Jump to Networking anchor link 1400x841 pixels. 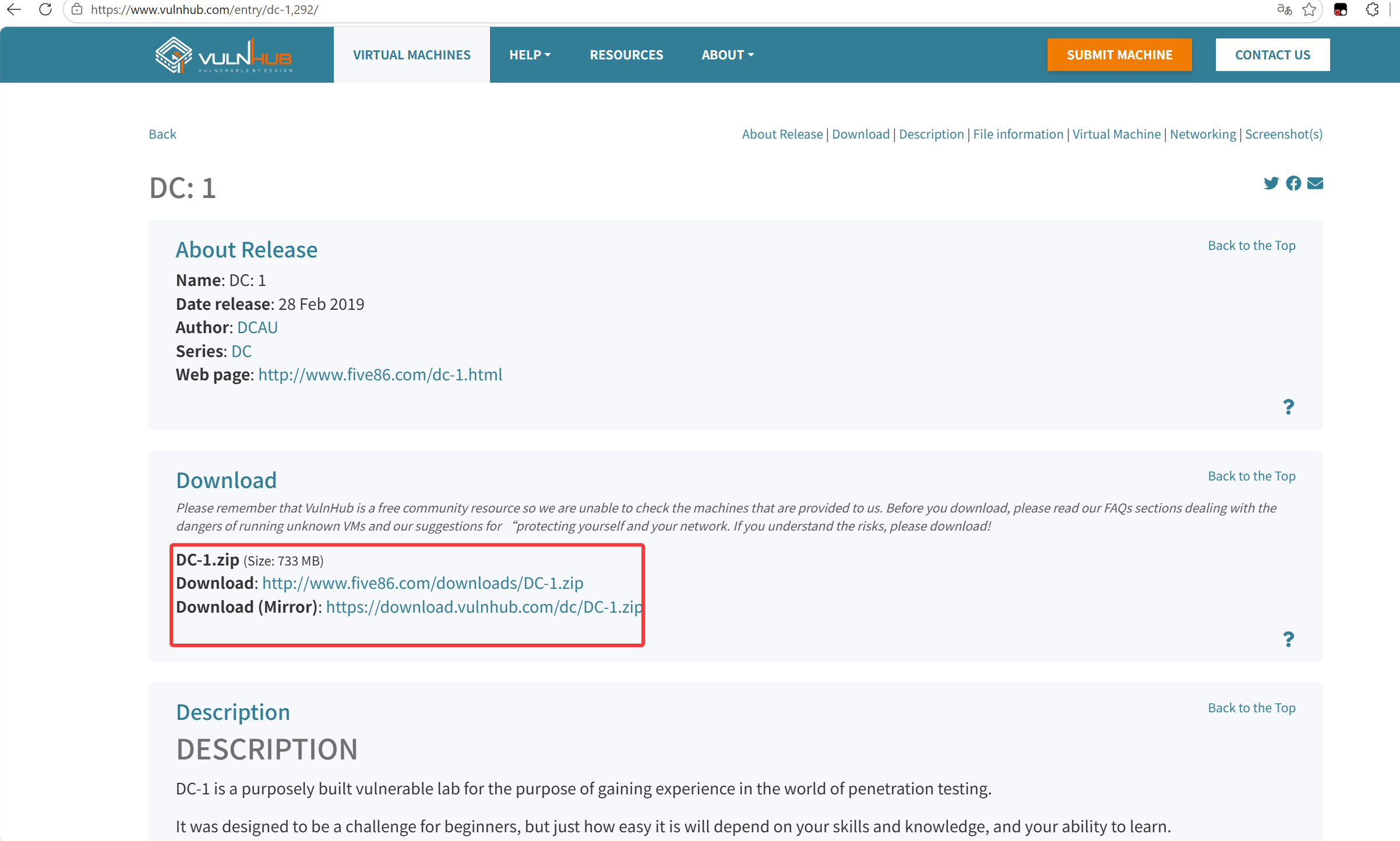coord(1202,134)
